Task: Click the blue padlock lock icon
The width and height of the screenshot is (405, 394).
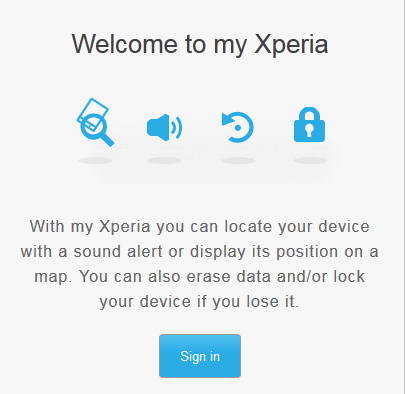Action: [x=309, y=125]
